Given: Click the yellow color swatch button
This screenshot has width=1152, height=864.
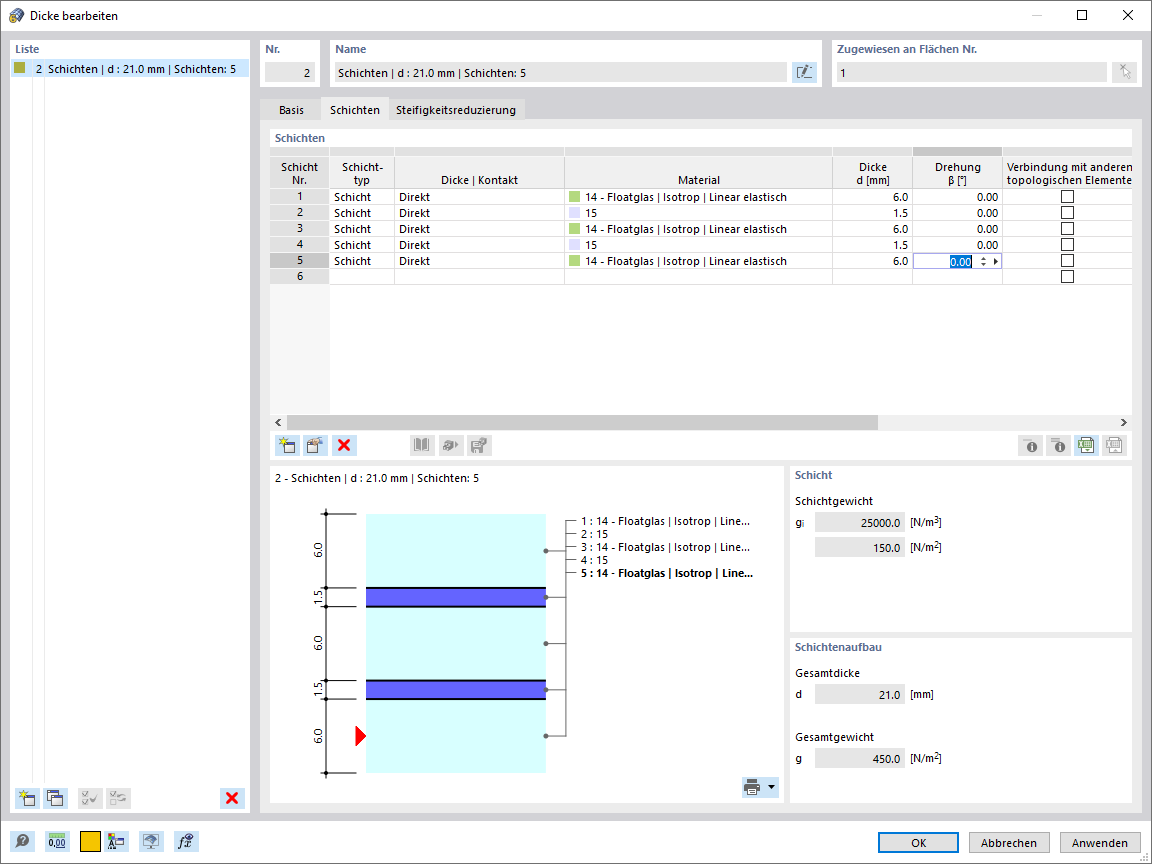Looking at the screenshot, I should [90, 841].
